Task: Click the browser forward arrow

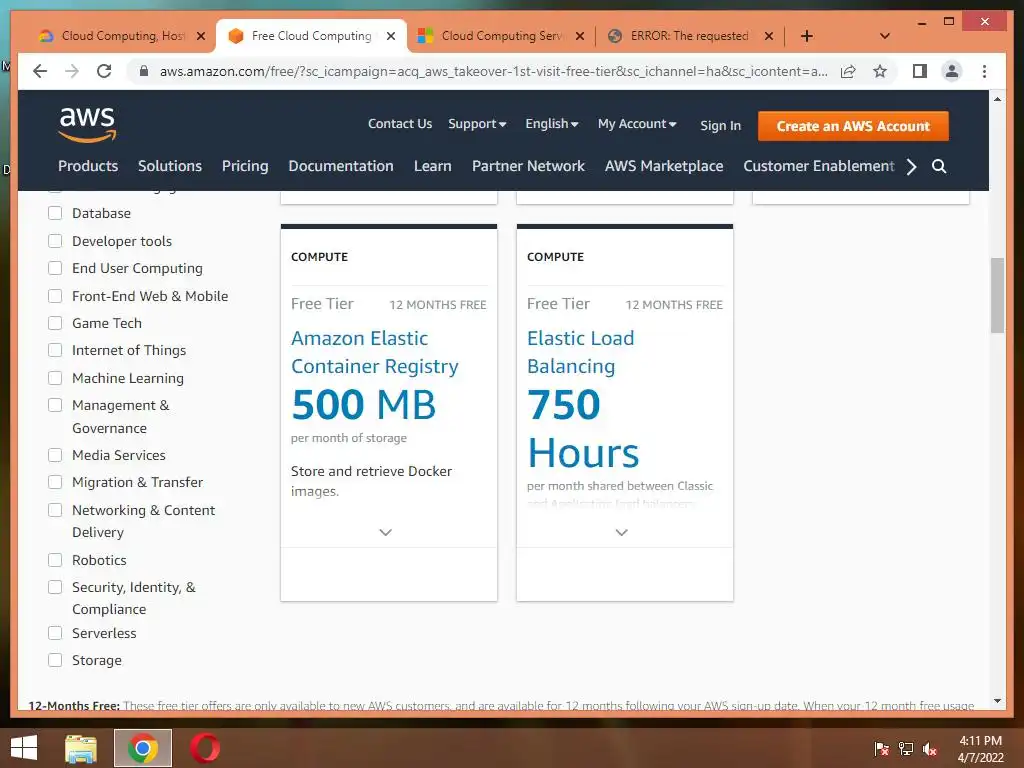Action: pyautogui.click(x=72, y=71)
